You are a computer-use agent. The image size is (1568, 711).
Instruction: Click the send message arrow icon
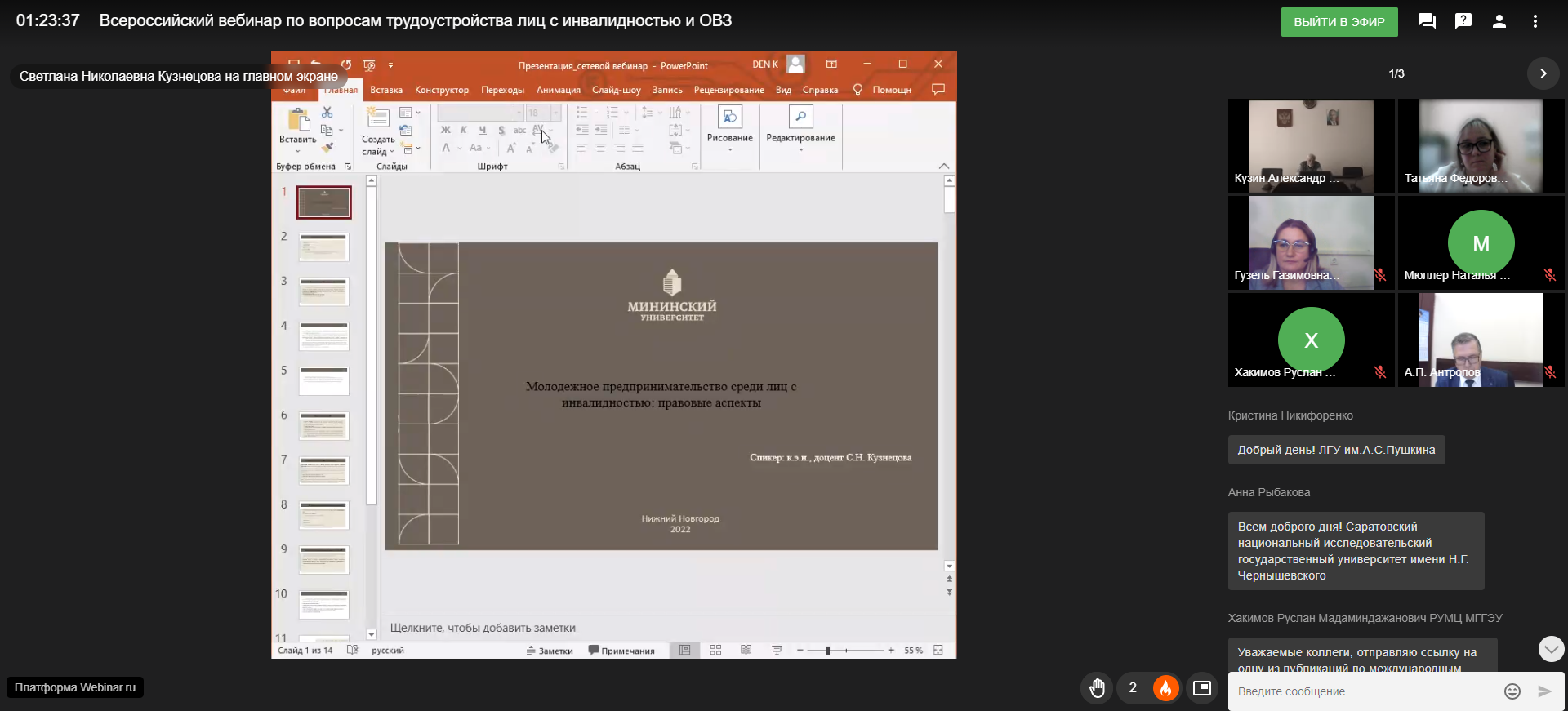click(1544, 691)
